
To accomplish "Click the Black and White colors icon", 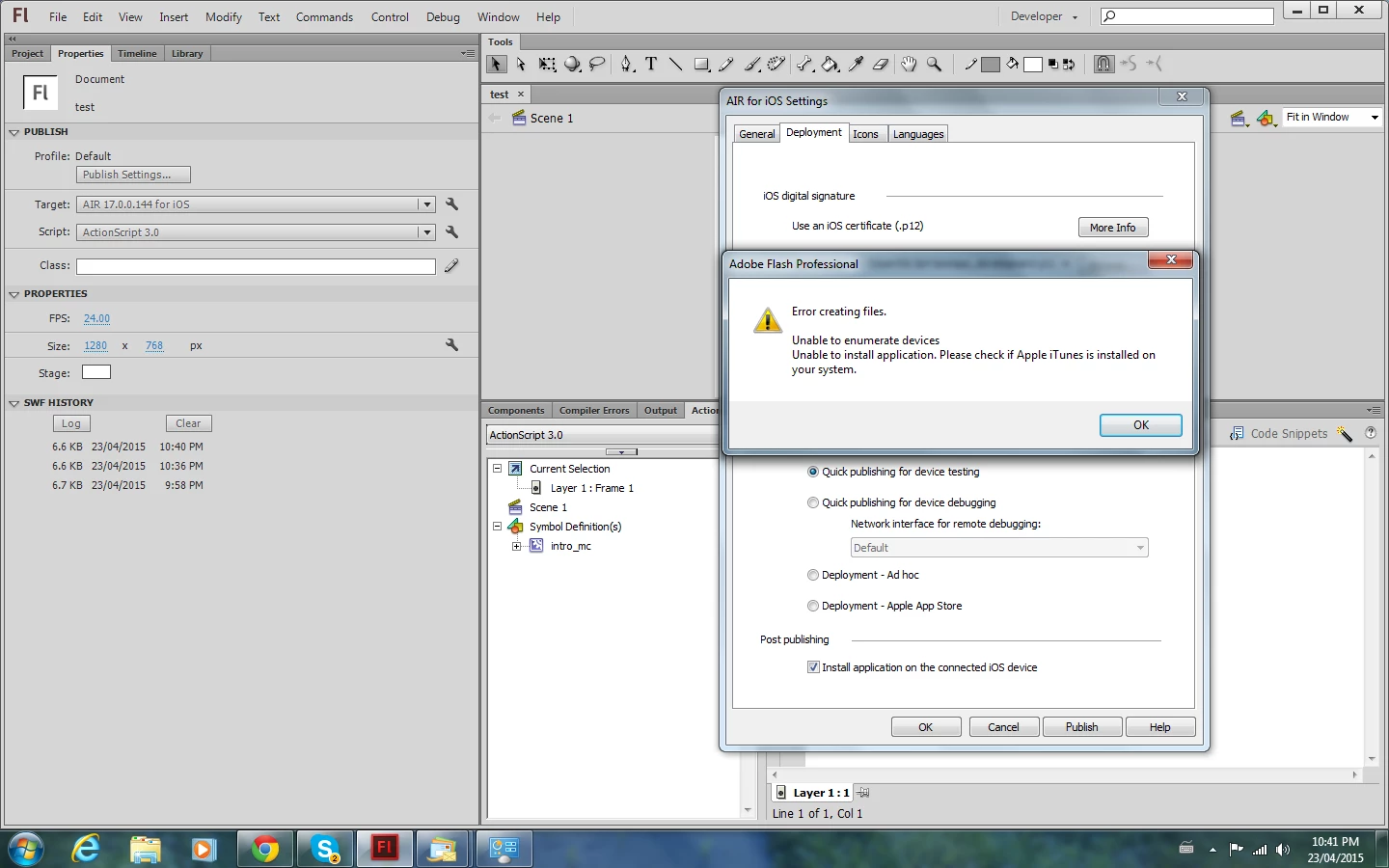I will [x=1053, y=65].
